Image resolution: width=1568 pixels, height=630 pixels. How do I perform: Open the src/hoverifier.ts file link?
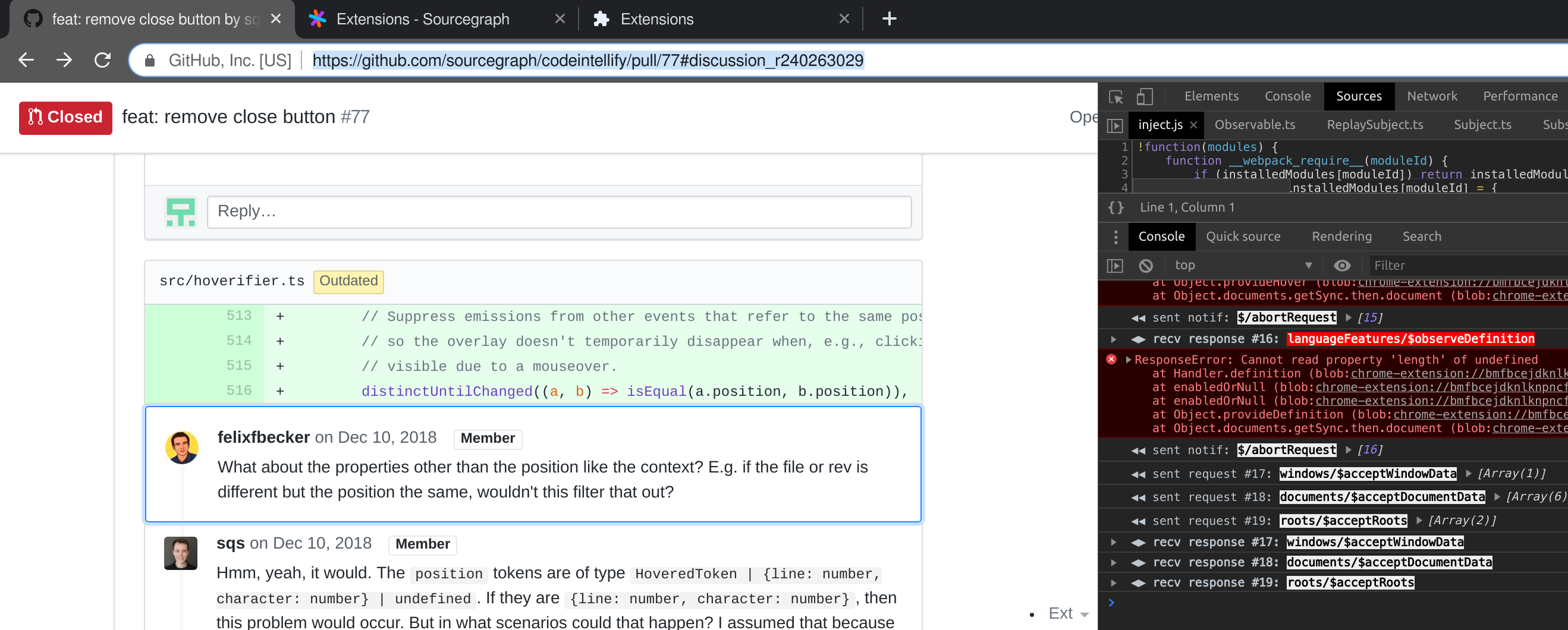point(231,281)
